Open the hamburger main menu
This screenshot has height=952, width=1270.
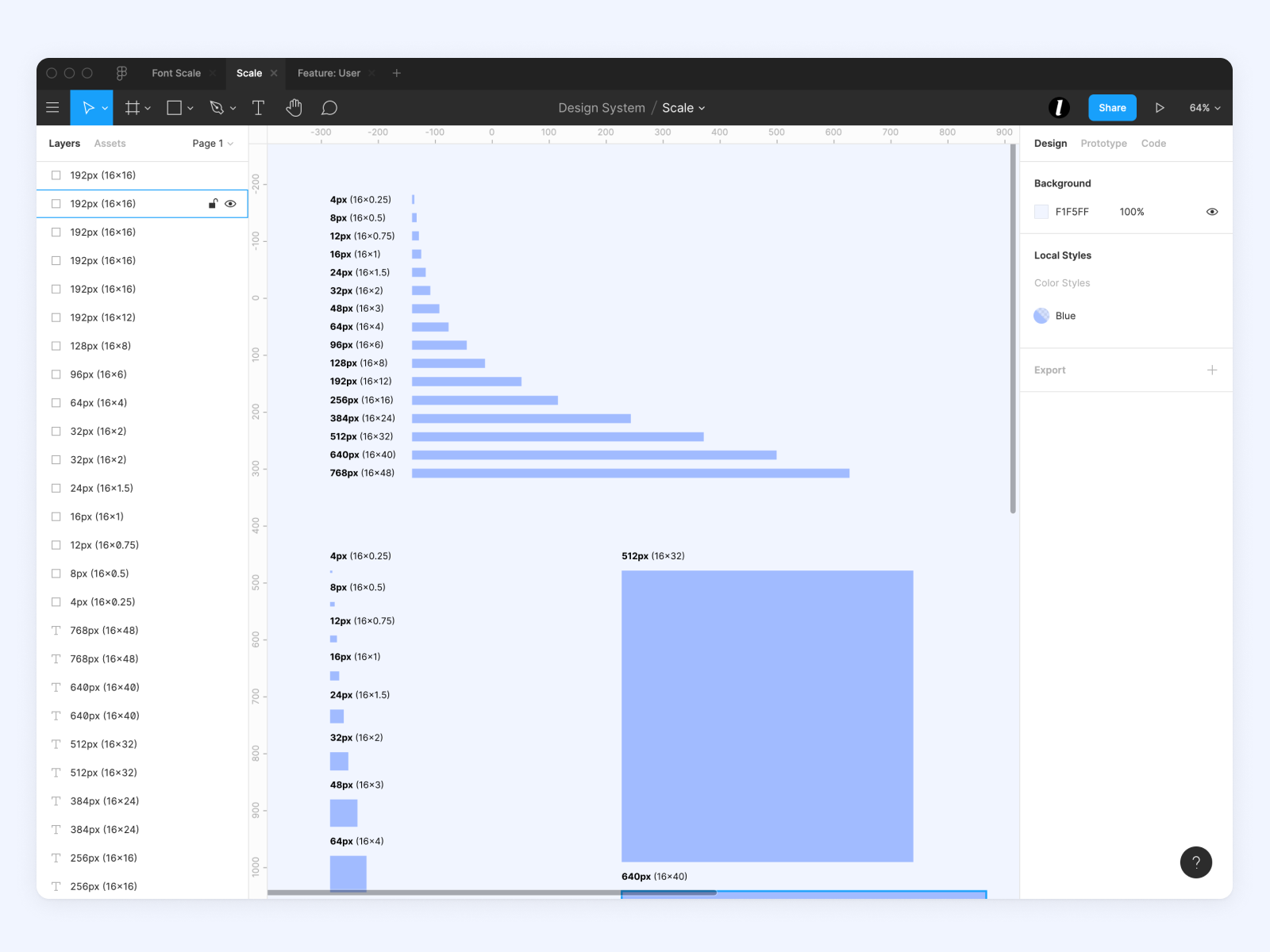click(52, 108)
